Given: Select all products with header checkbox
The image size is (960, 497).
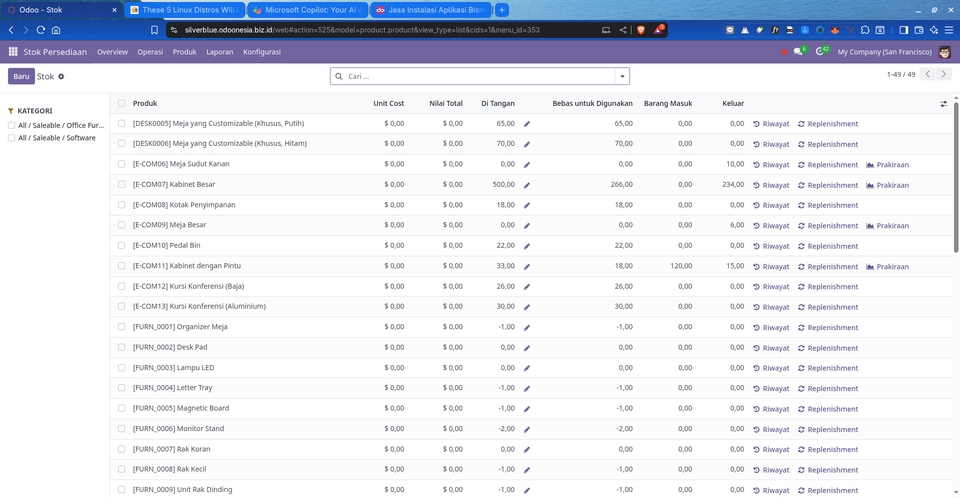Looking at the screenshot, I should click(122, 103).
